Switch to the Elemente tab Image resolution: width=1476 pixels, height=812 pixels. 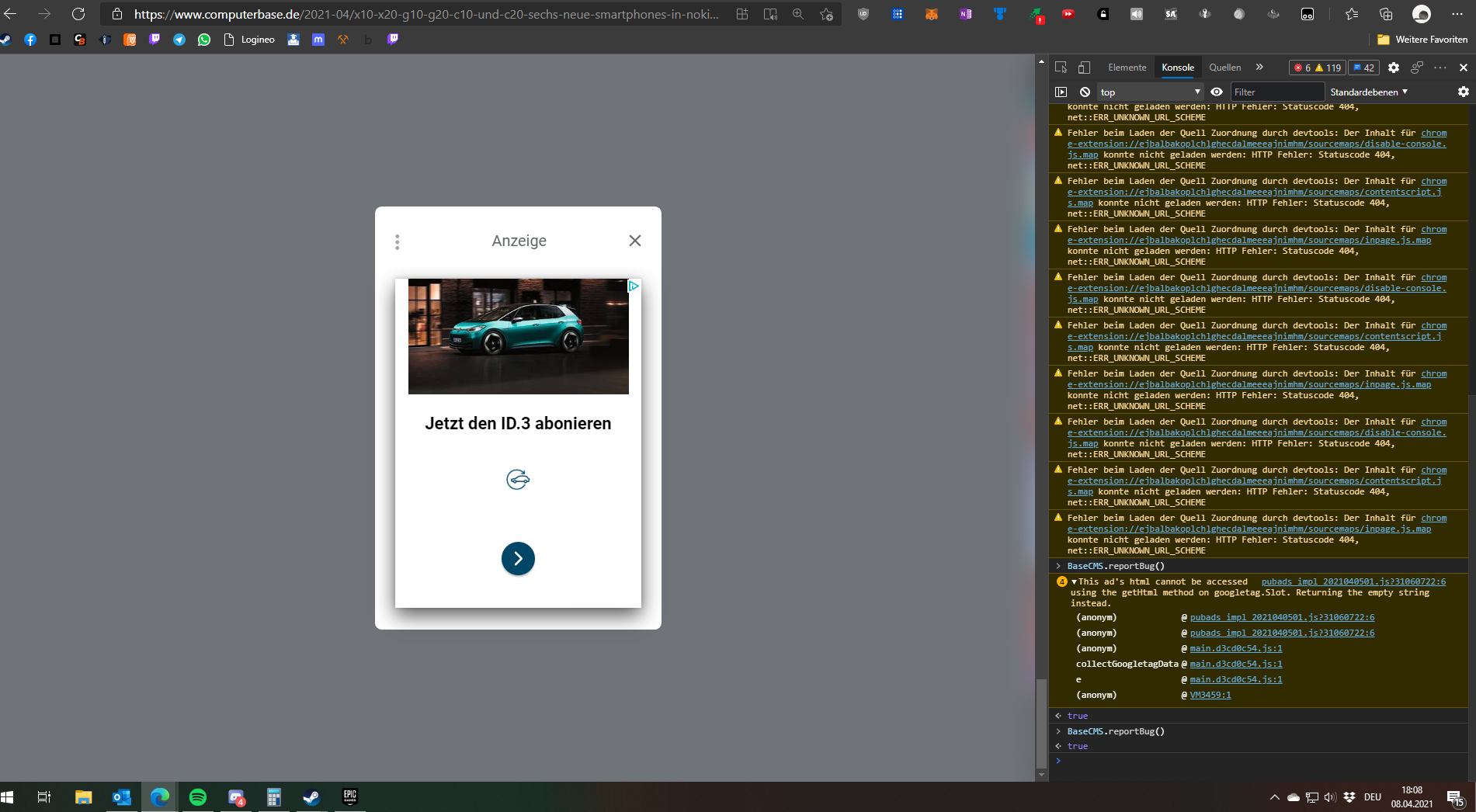tap(1127, 68)
